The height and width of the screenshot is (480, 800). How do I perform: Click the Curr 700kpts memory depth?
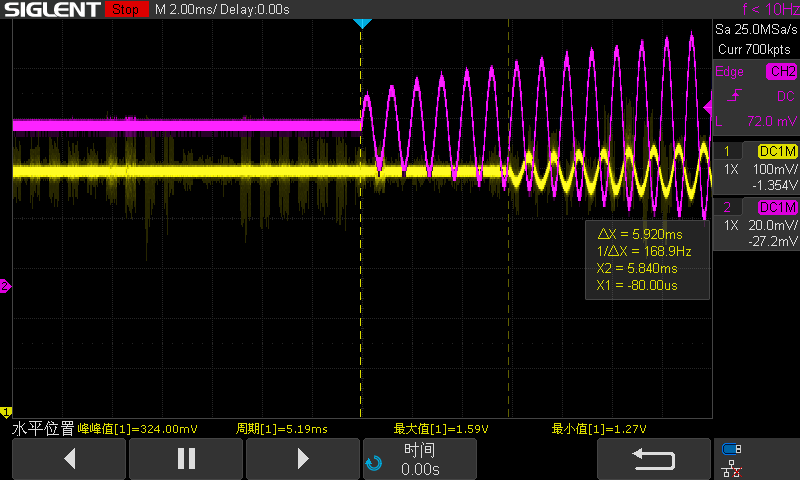tap(754, 49)
